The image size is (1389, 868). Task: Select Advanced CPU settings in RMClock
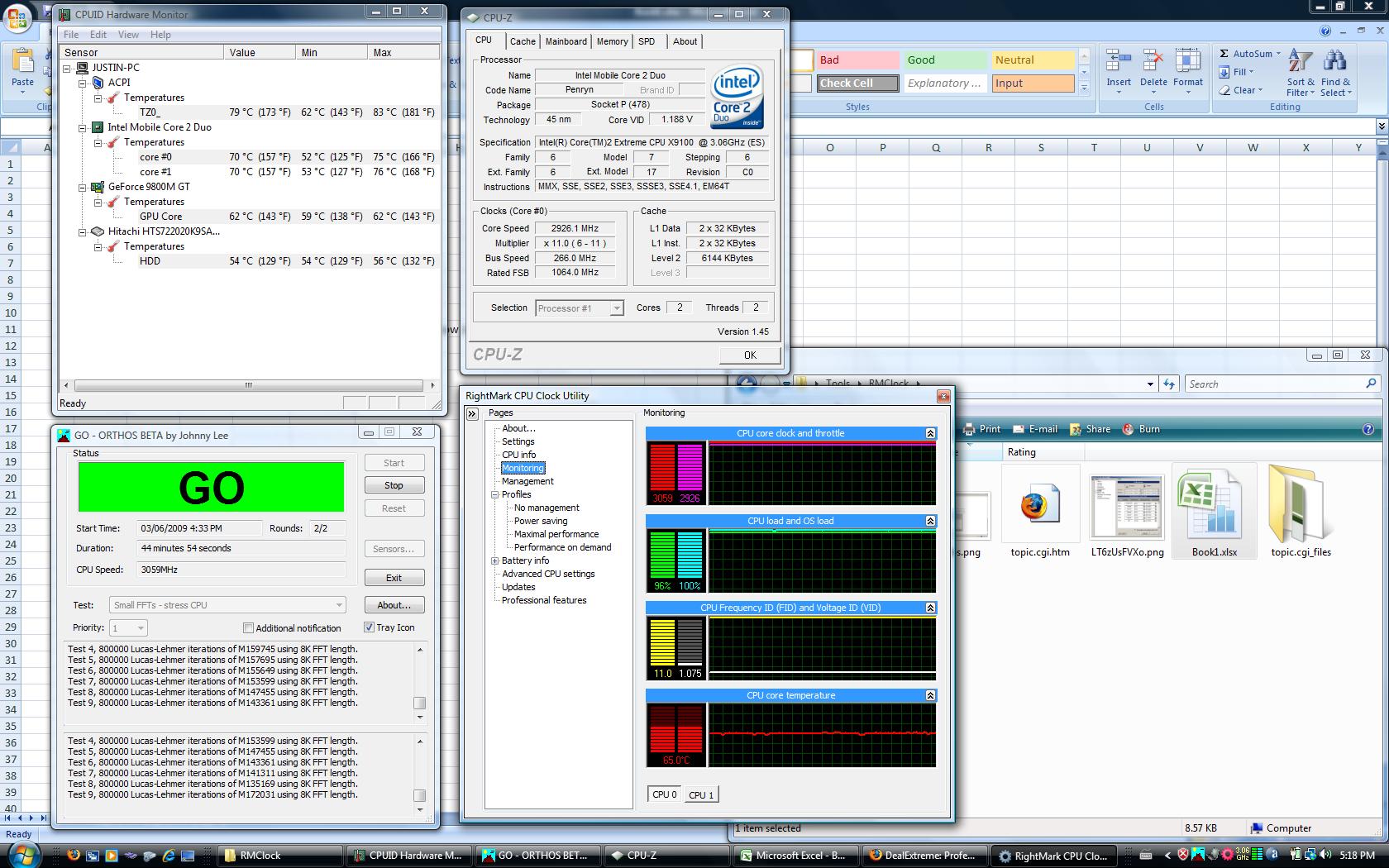pos(548,574)
